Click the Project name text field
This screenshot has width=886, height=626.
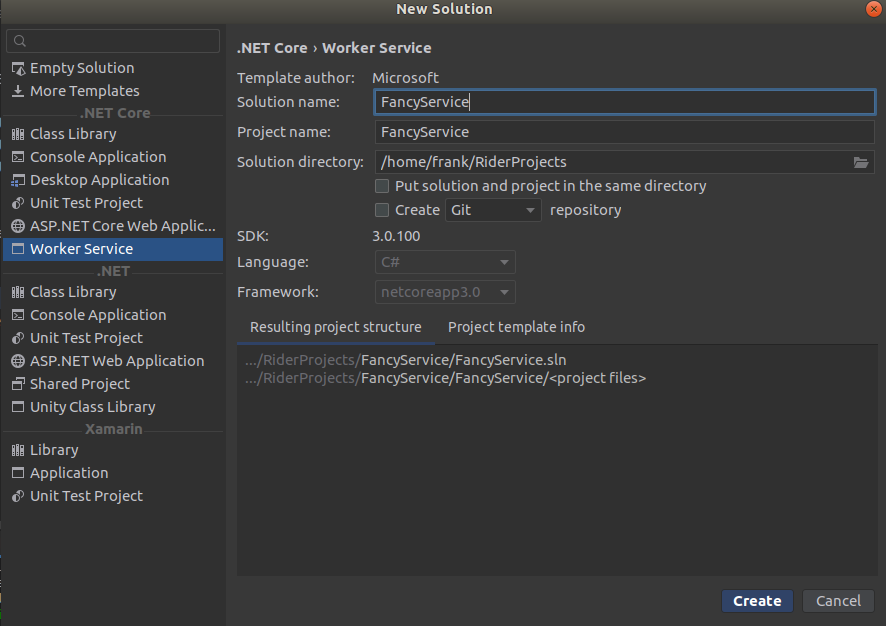pos(625,132)
